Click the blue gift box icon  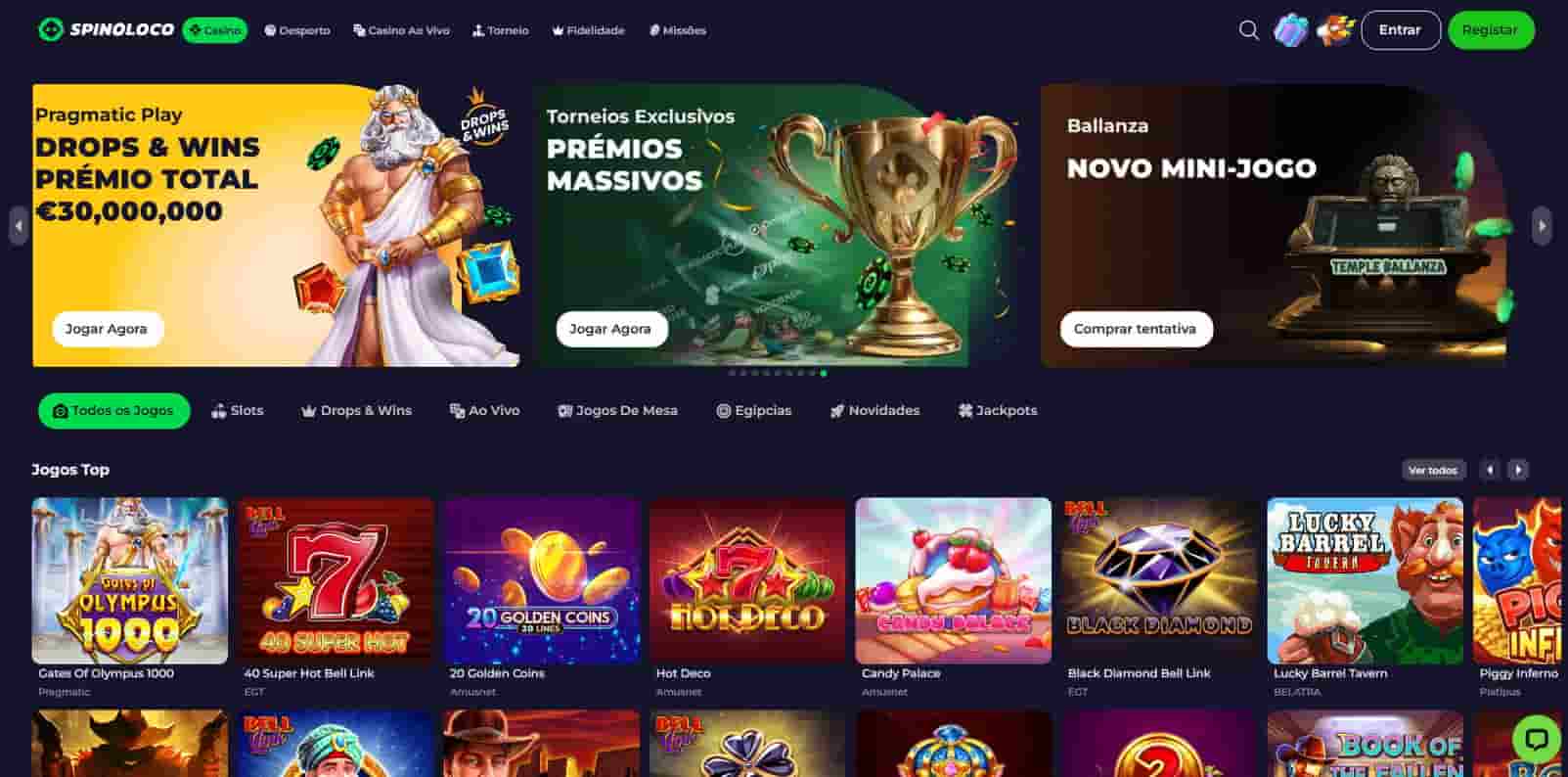[1290, 30]
